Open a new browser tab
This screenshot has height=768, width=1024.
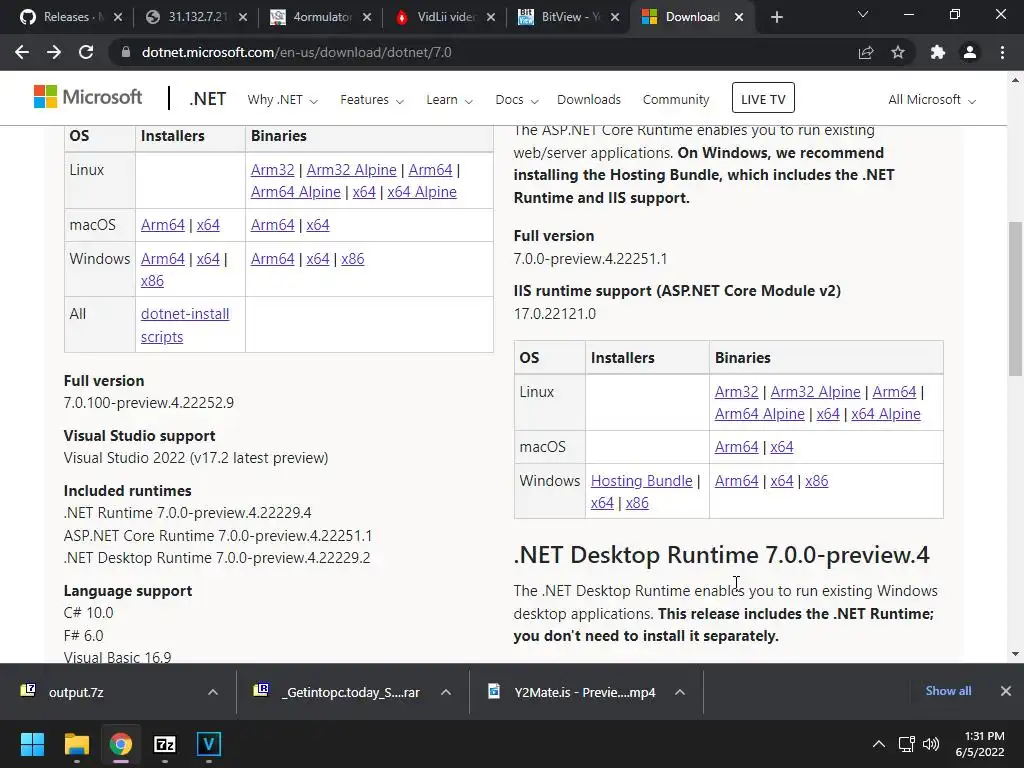tap(776, 17)
